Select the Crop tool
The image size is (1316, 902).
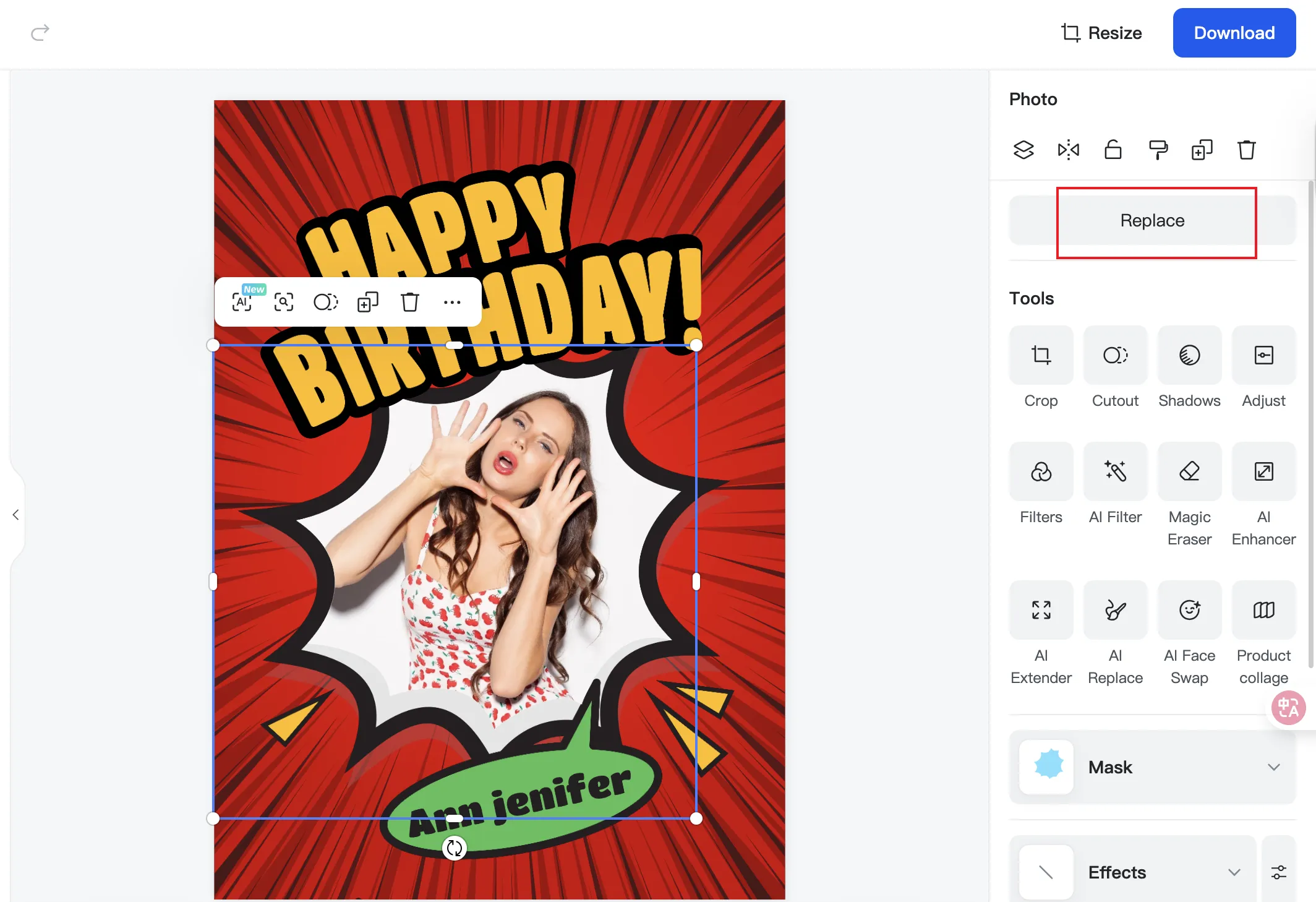1041,354
